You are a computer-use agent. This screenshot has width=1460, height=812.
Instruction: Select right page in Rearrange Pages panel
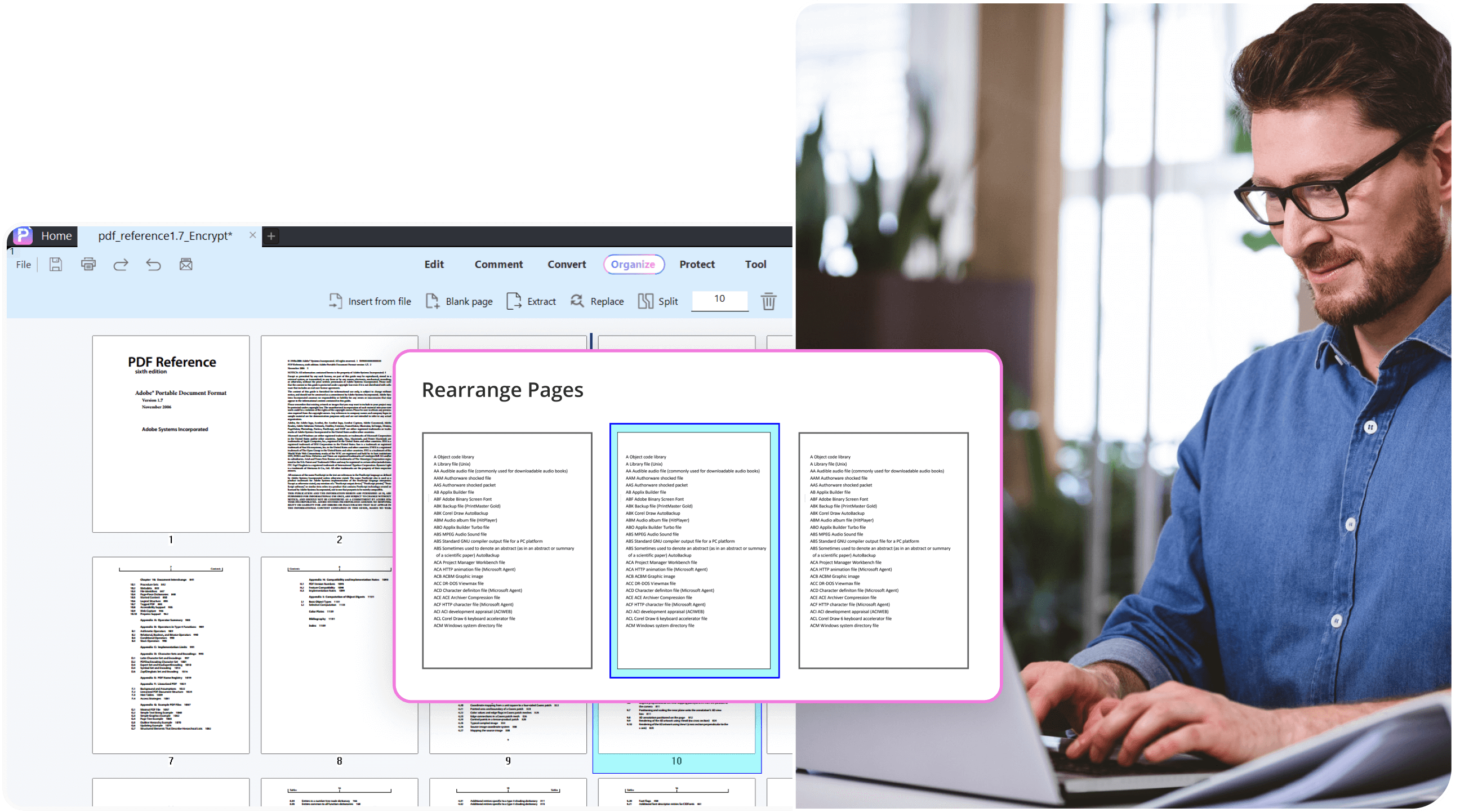[884, 551]
